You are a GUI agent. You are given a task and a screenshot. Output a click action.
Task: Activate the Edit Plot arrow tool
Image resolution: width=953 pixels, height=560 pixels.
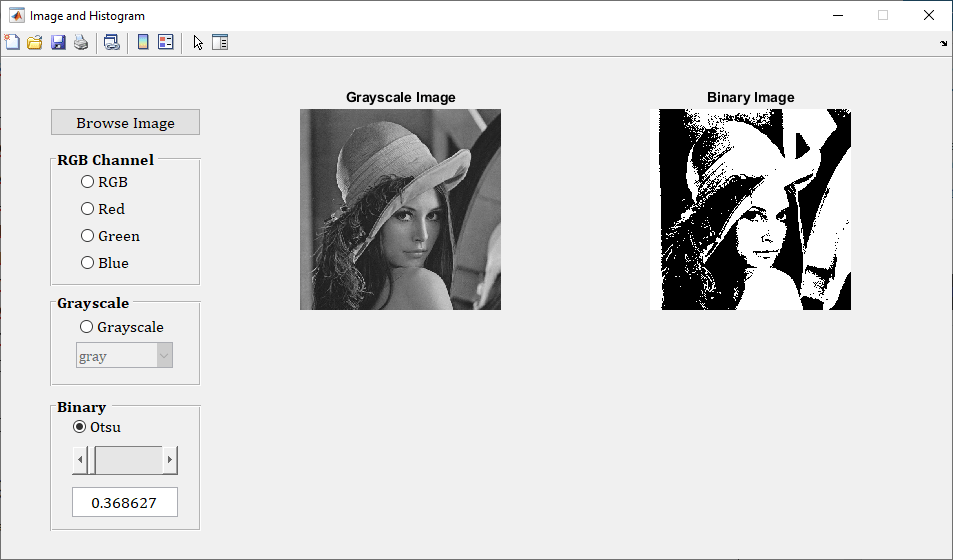(x=198, y=42)
